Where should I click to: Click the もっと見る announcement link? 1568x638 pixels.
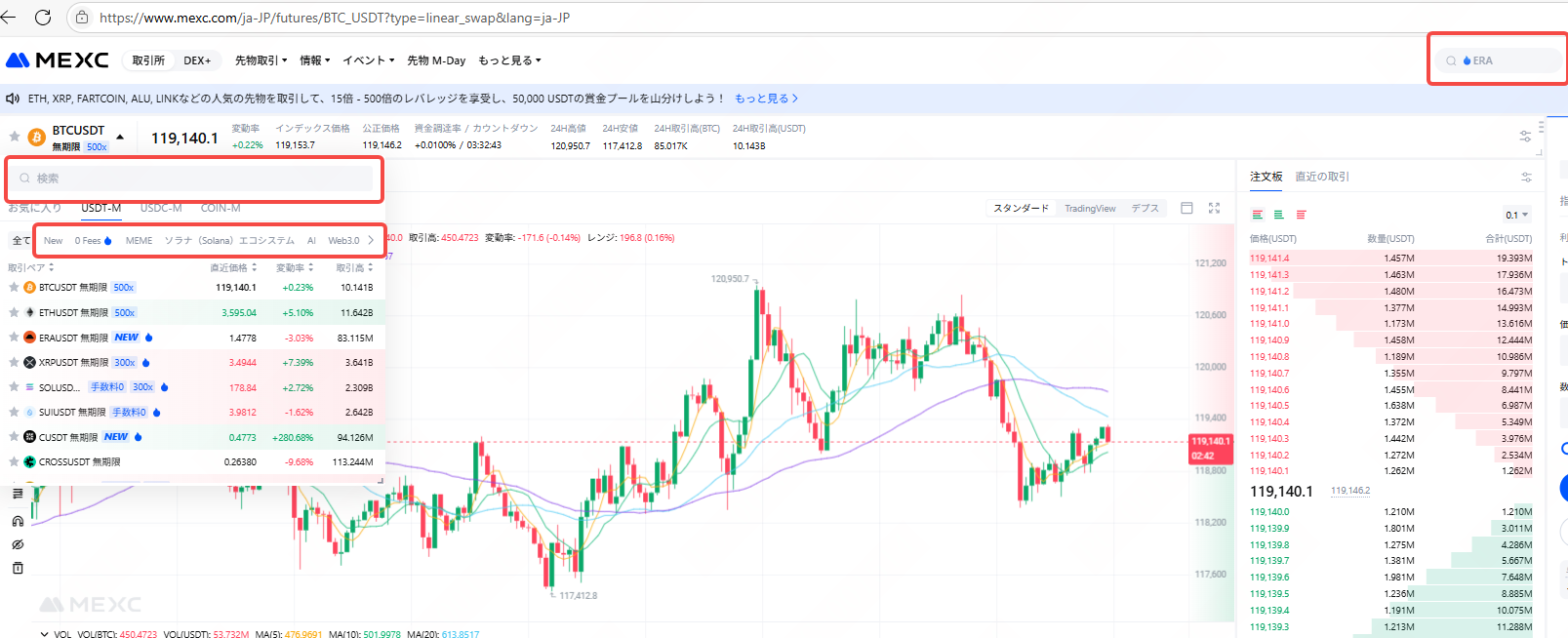766,99
